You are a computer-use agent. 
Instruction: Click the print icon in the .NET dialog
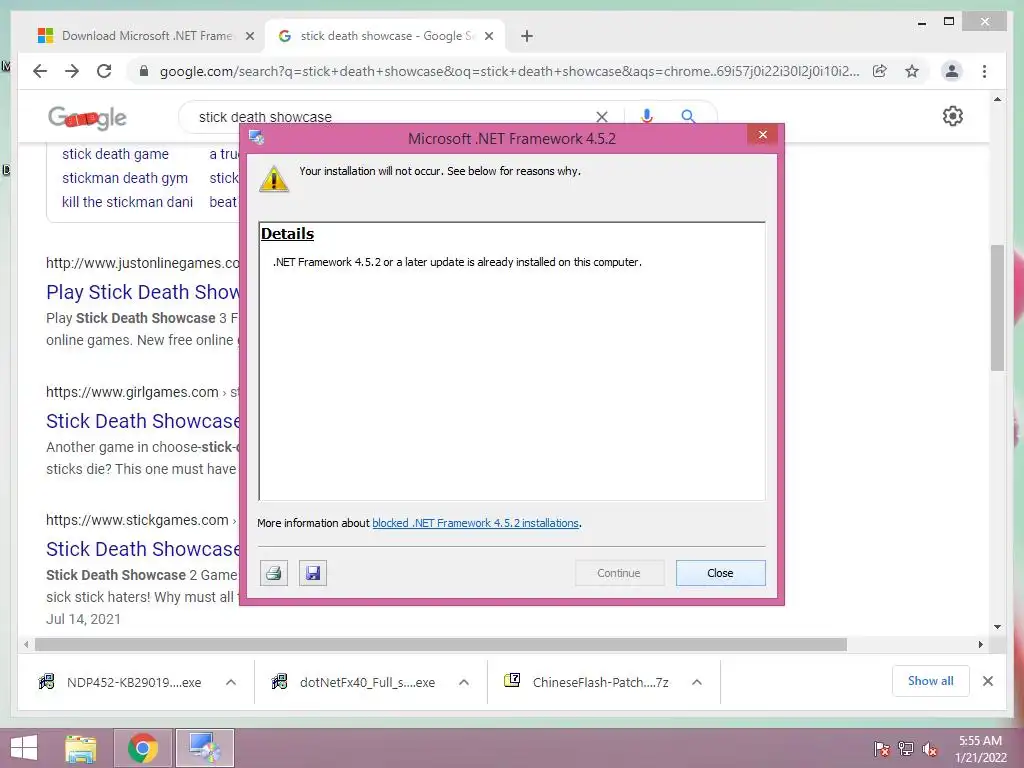click(274, 573)
